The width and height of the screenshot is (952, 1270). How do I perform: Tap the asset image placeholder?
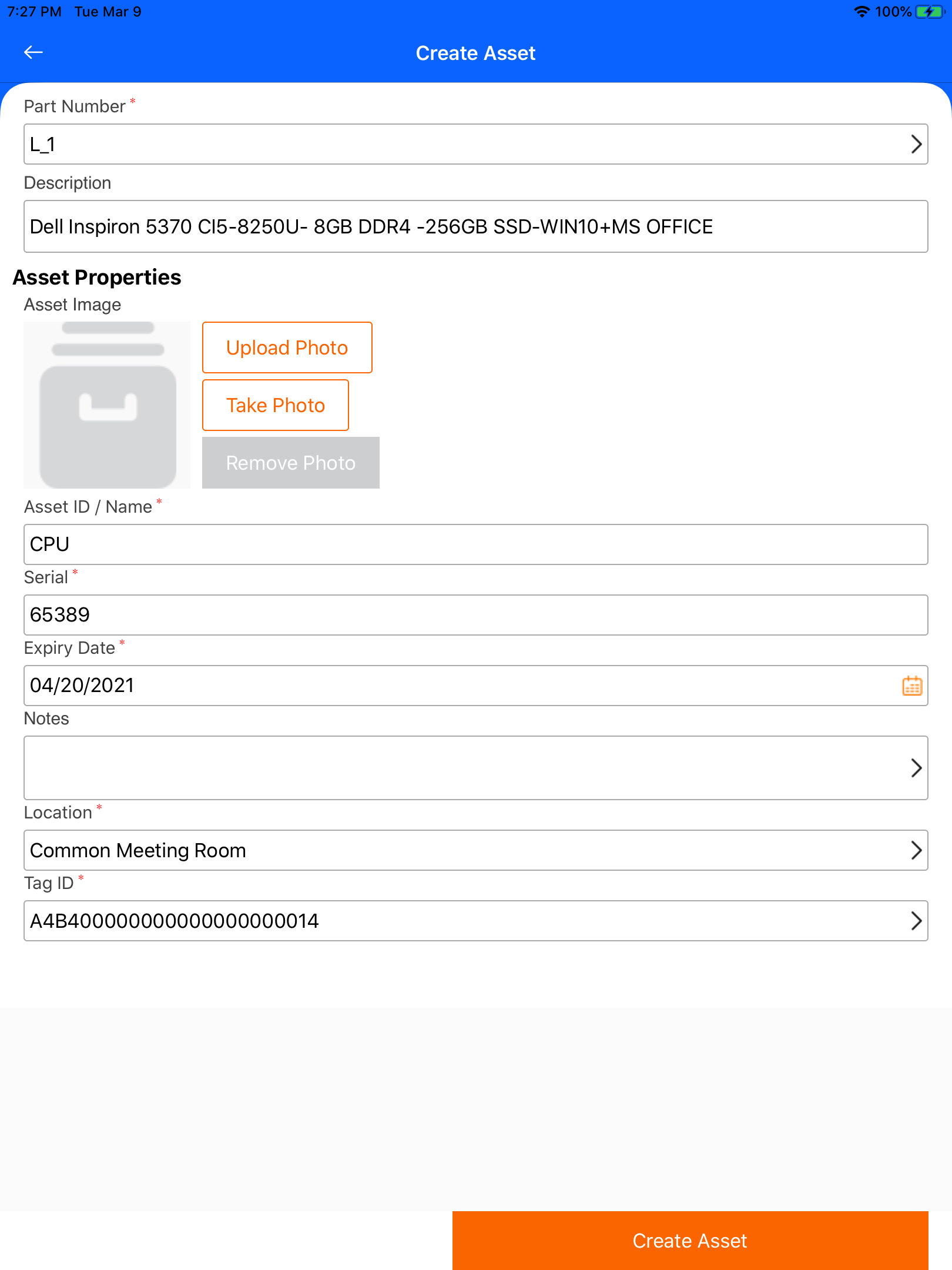(107, 405)
